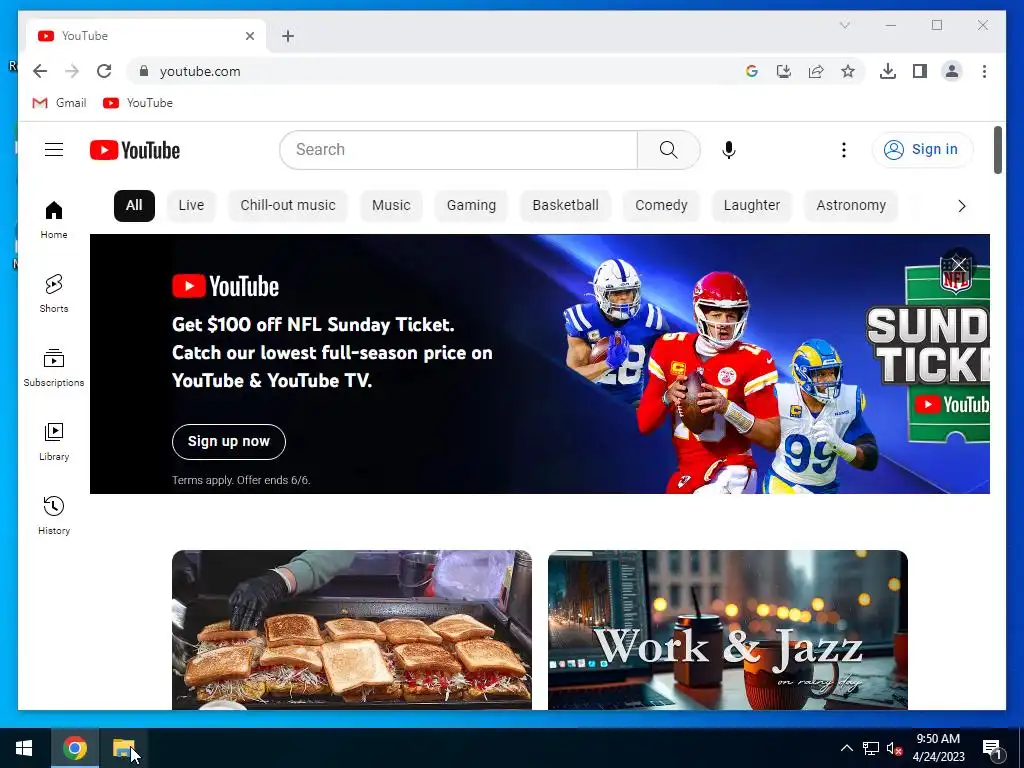
Task: Open File Explorer from taskbar
Action: (x=123, y=748)
